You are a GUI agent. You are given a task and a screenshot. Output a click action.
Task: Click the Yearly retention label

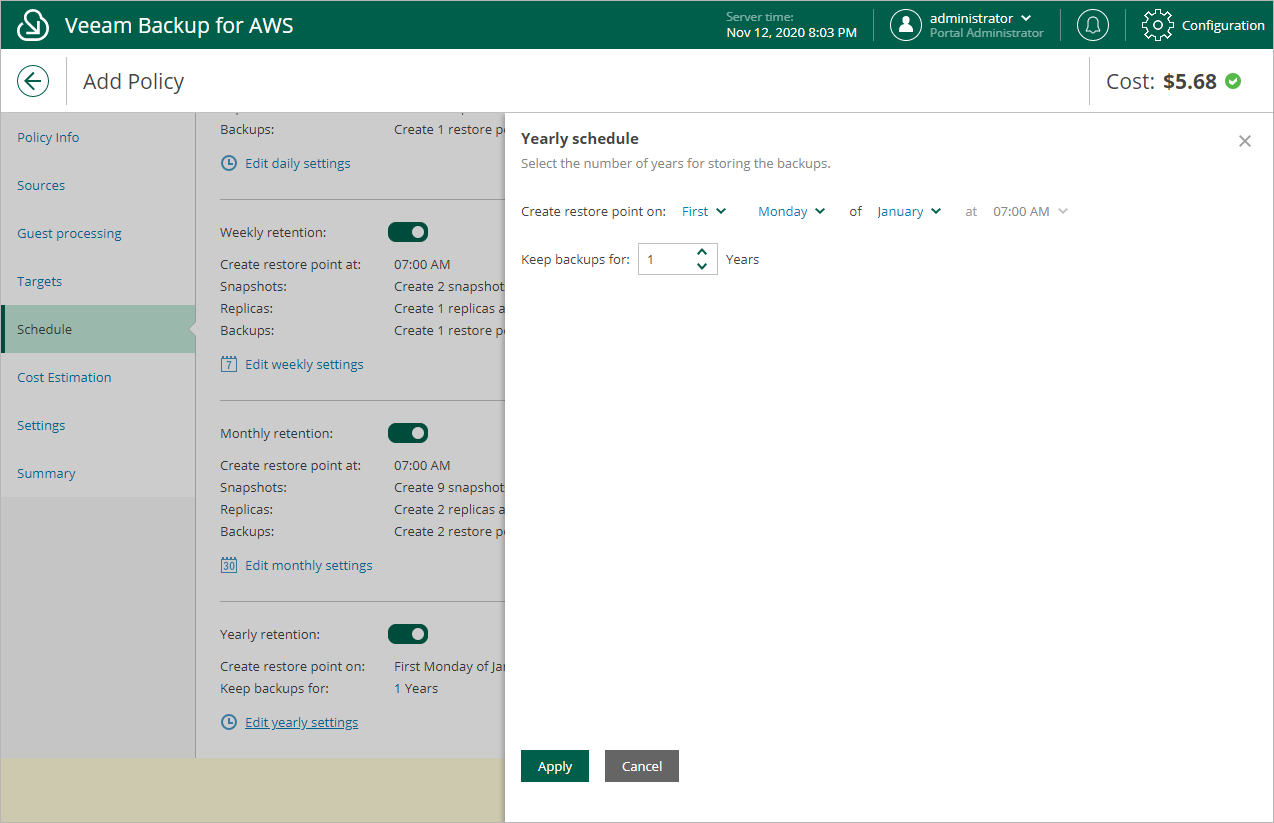click(270, 634)
